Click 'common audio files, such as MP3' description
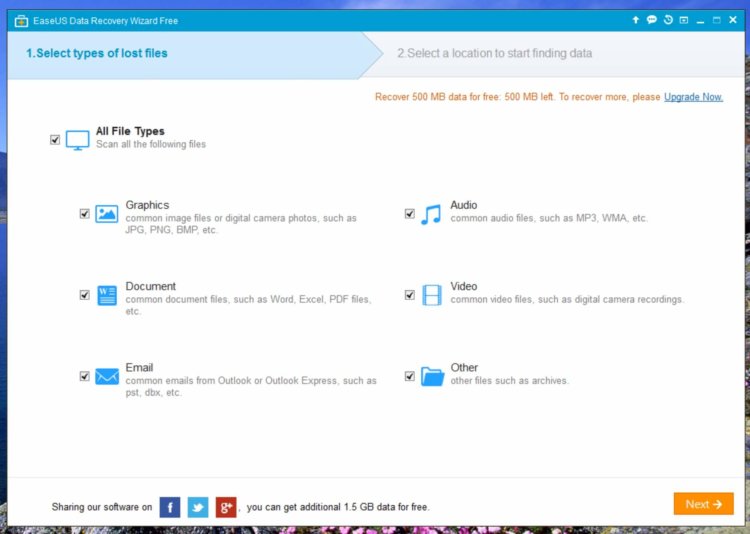Viewport: 750px width, 534px height. pos(549,218)
